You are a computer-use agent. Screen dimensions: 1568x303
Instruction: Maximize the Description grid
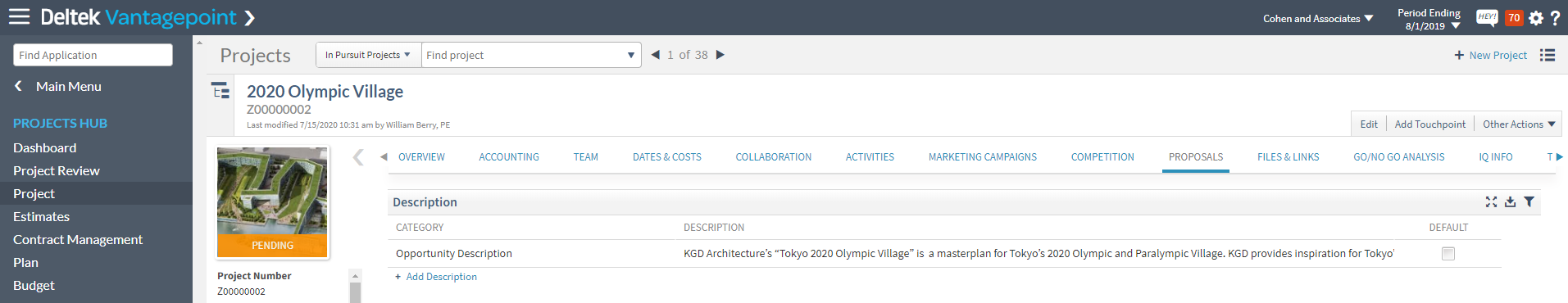pos(1491,201)
